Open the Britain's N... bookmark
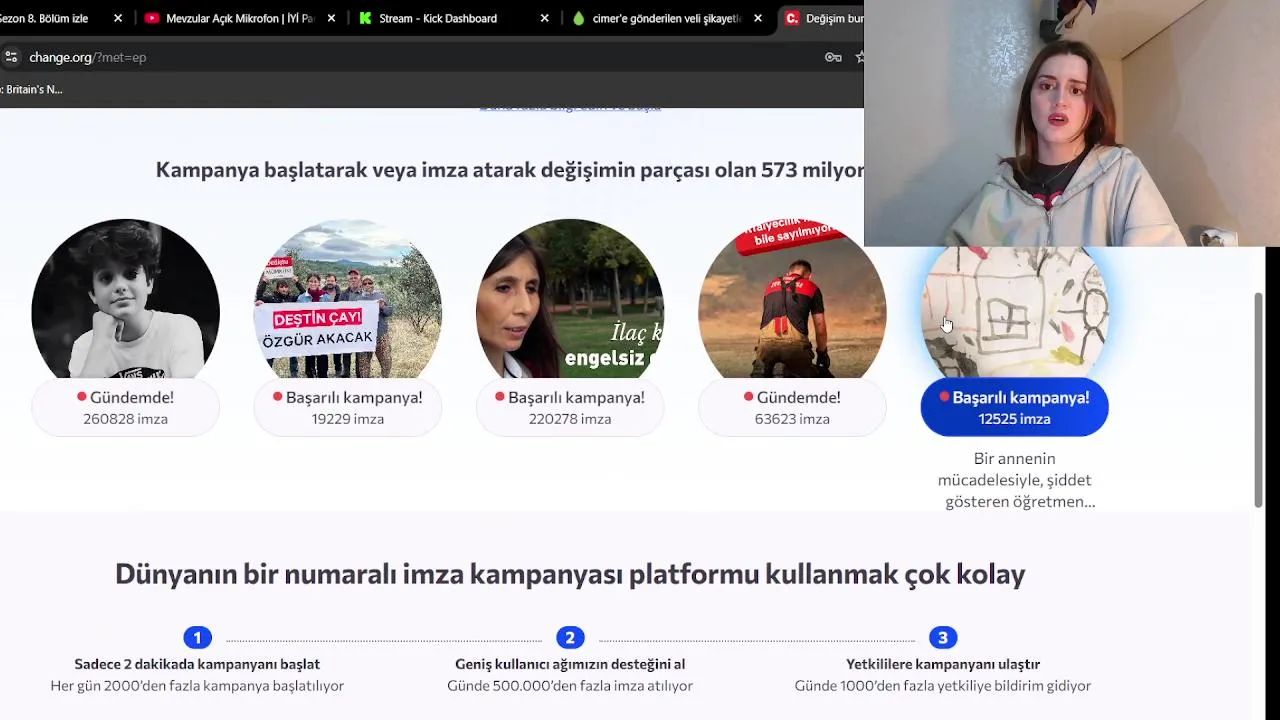 tap(32, 89)
